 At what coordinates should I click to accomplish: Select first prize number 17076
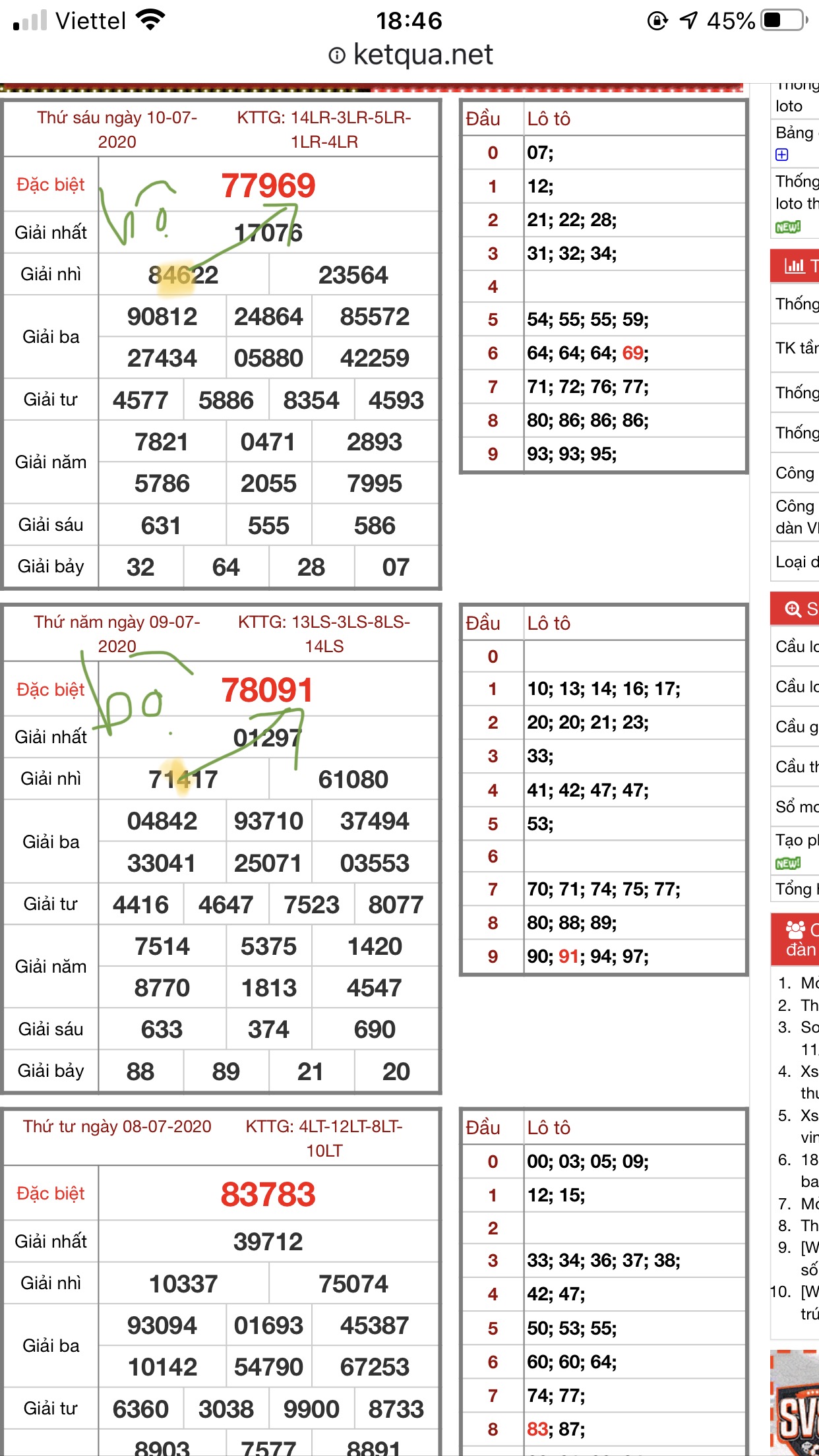click(x=268, y=233)
